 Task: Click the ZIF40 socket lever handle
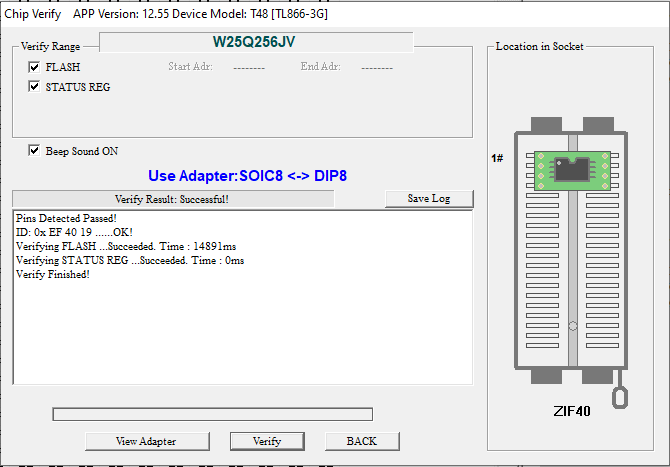tap(620, 397)
